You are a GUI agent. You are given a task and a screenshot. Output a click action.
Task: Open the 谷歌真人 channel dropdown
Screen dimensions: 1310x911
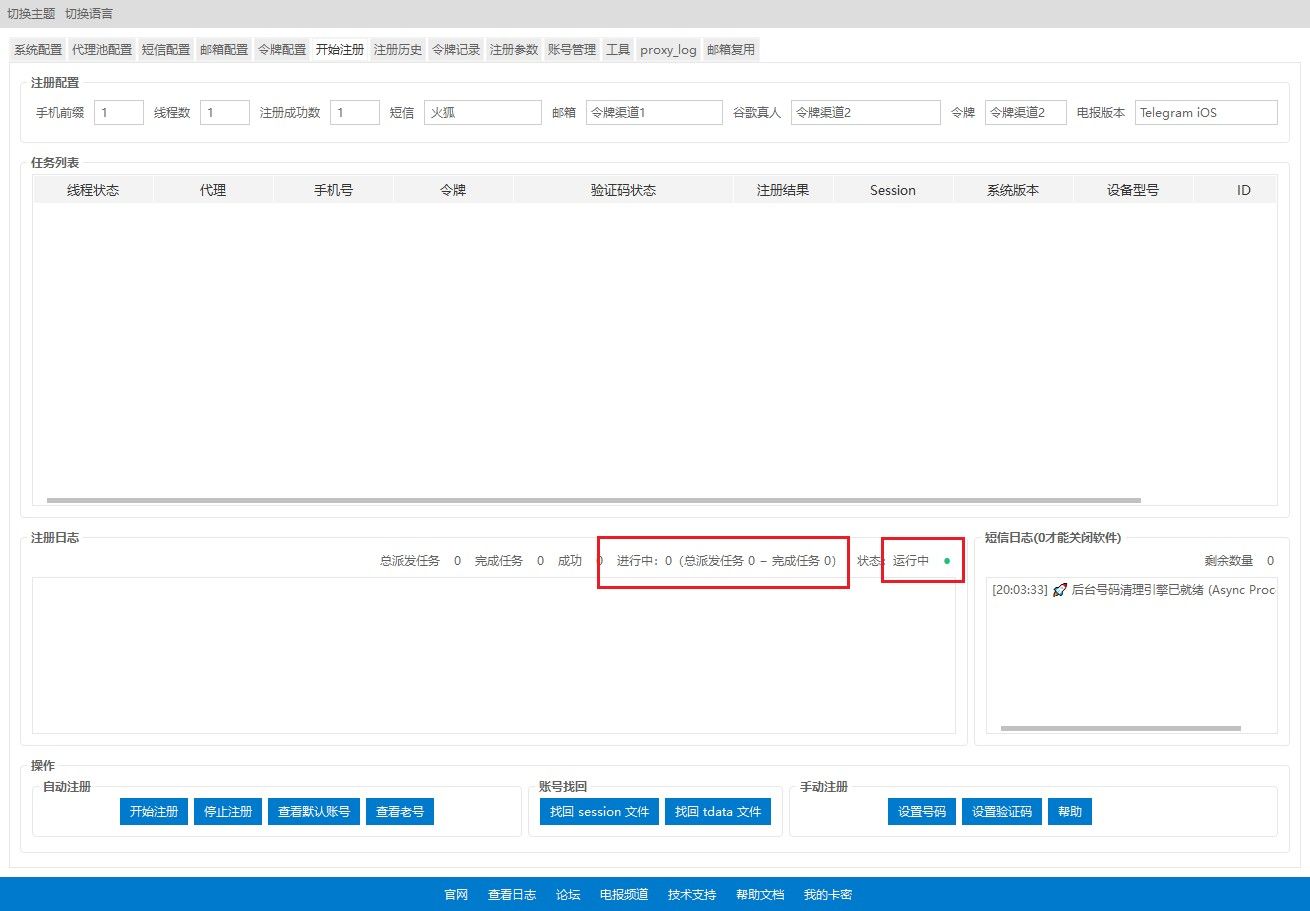(x=865, y=113)
